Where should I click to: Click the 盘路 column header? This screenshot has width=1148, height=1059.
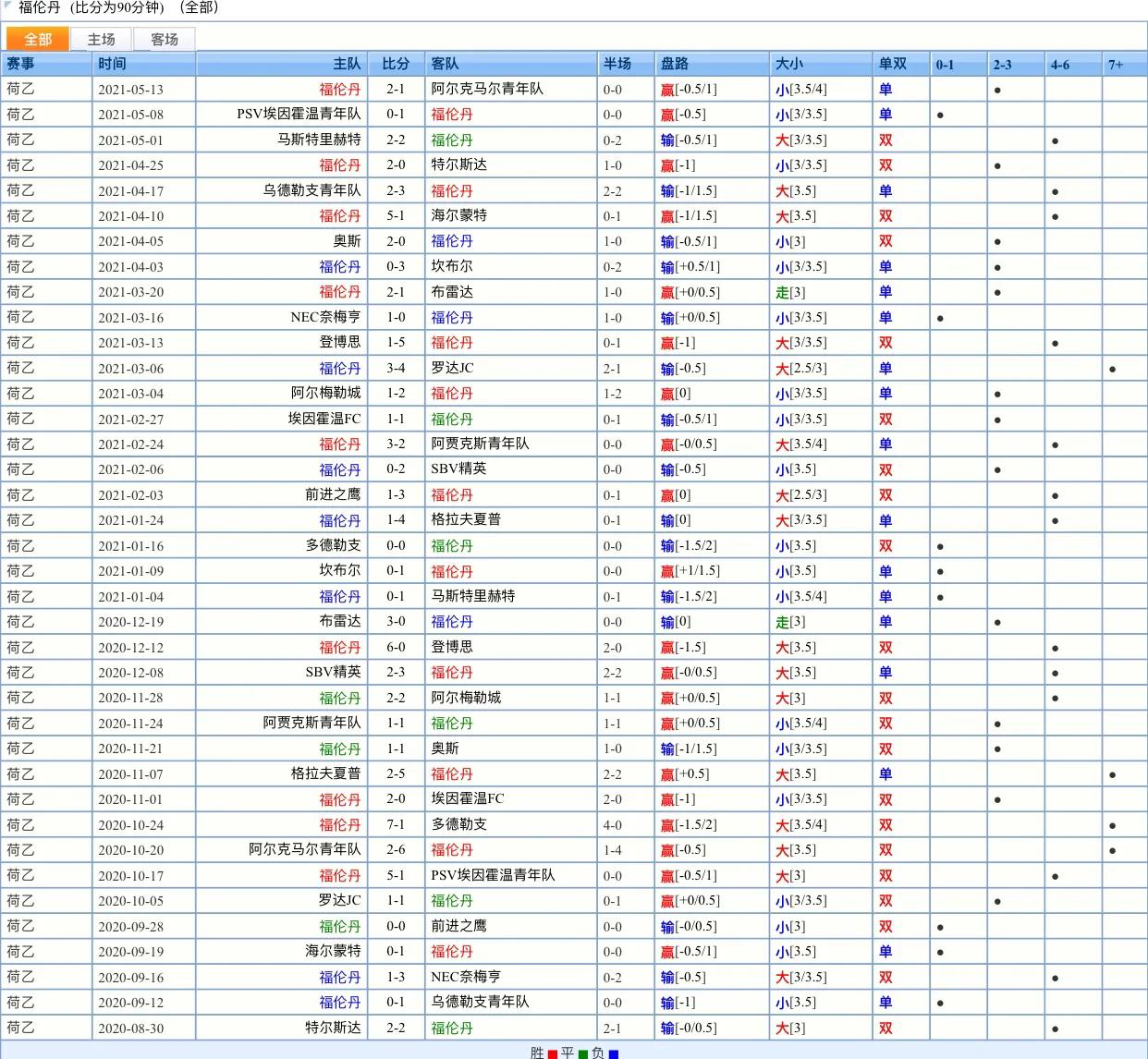[x=675, y=64]
